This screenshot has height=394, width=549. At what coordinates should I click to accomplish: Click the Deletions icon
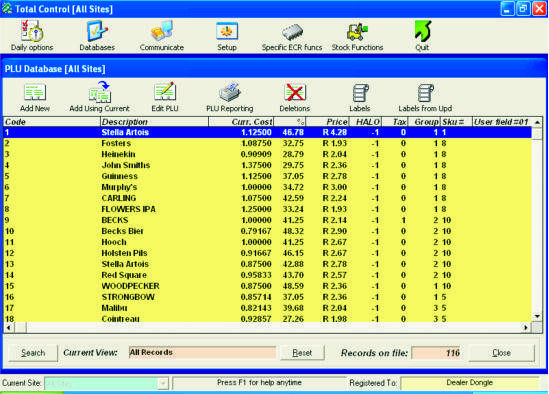coord(295,97)
